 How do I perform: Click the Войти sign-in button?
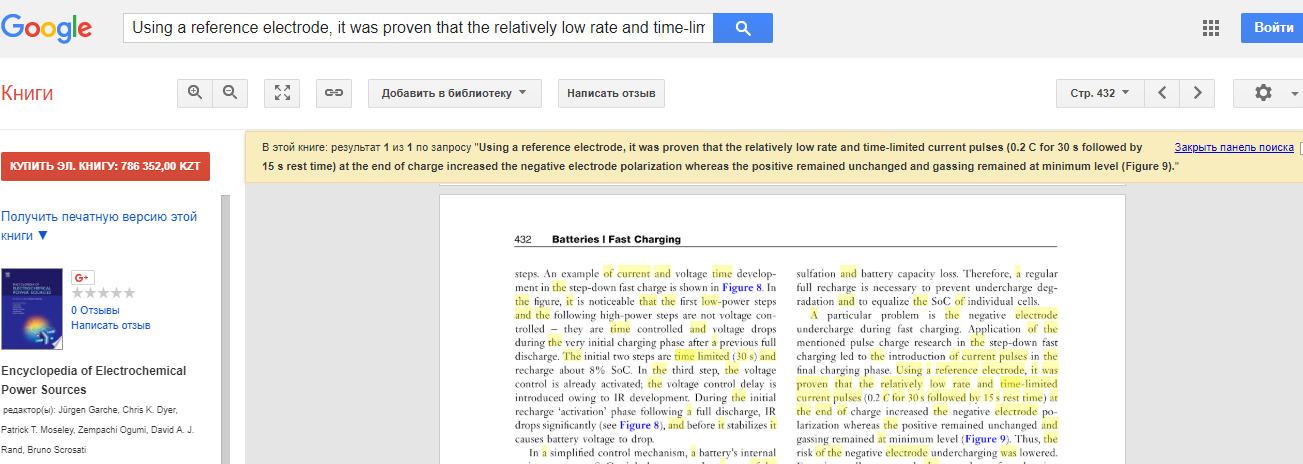point(1273,28)
